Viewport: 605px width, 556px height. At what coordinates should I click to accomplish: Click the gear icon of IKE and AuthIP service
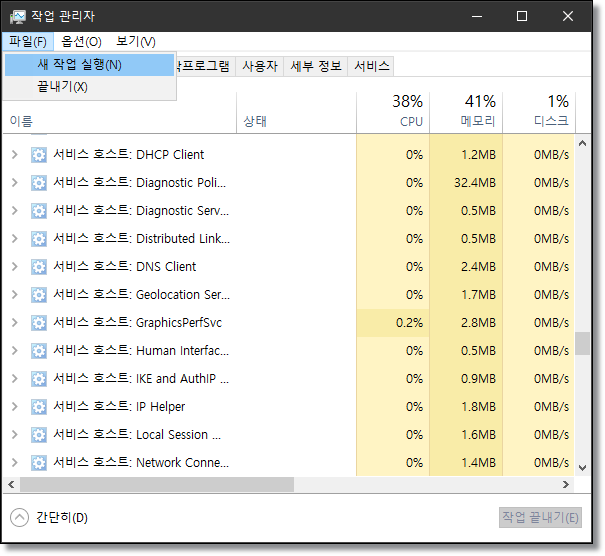pyautogui.click(x=39, y=379)
